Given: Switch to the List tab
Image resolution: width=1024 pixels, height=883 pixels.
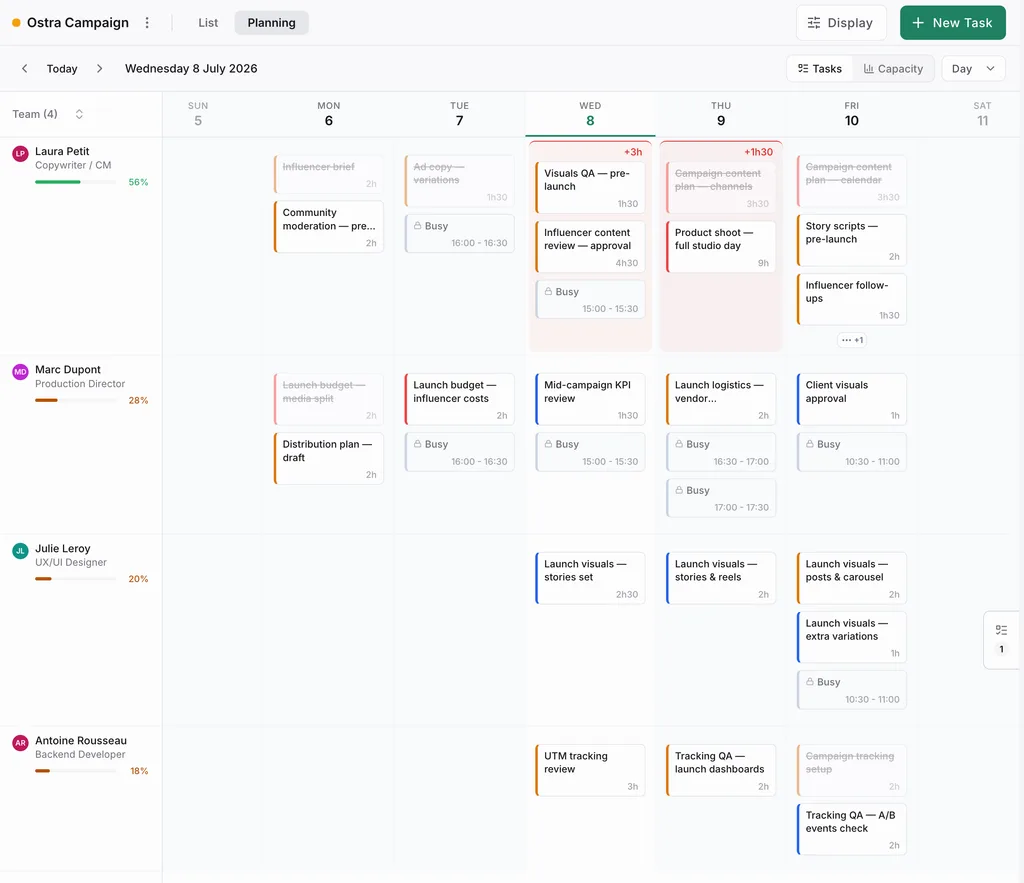Looking at the screenshot, I should point(208,23).
